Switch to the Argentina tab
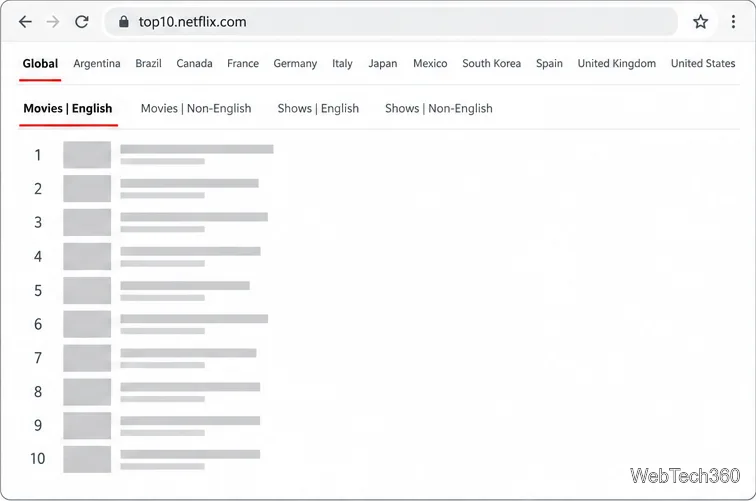This screenshot has height=501, width=756. point(97,64)
